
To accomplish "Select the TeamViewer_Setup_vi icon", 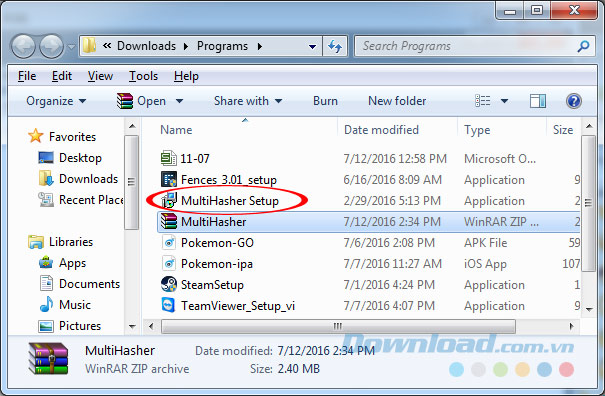I will tap(169, 305).
